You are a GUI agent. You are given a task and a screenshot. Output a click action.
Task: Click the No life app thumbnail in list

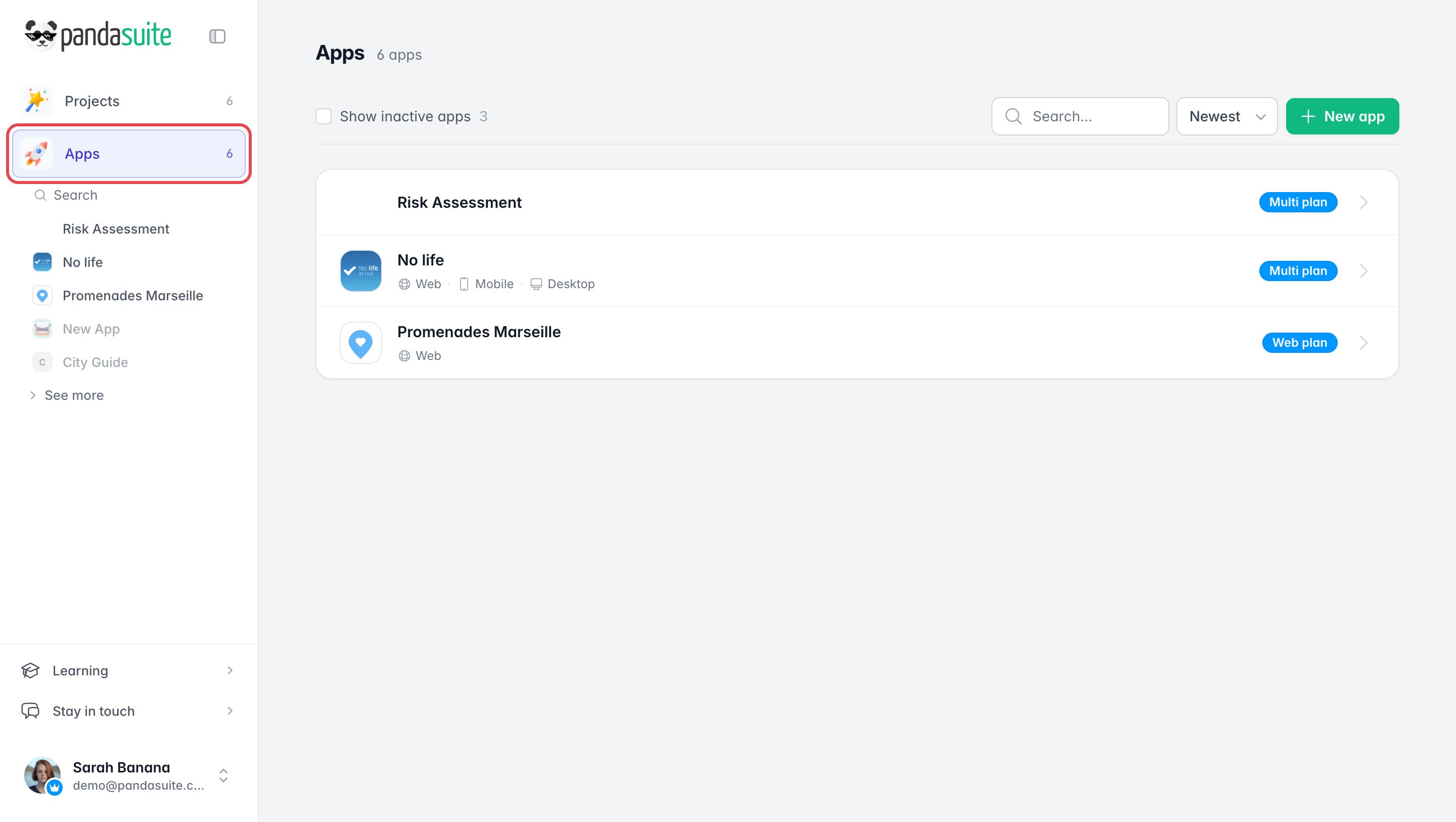click(x=360, y=271)
